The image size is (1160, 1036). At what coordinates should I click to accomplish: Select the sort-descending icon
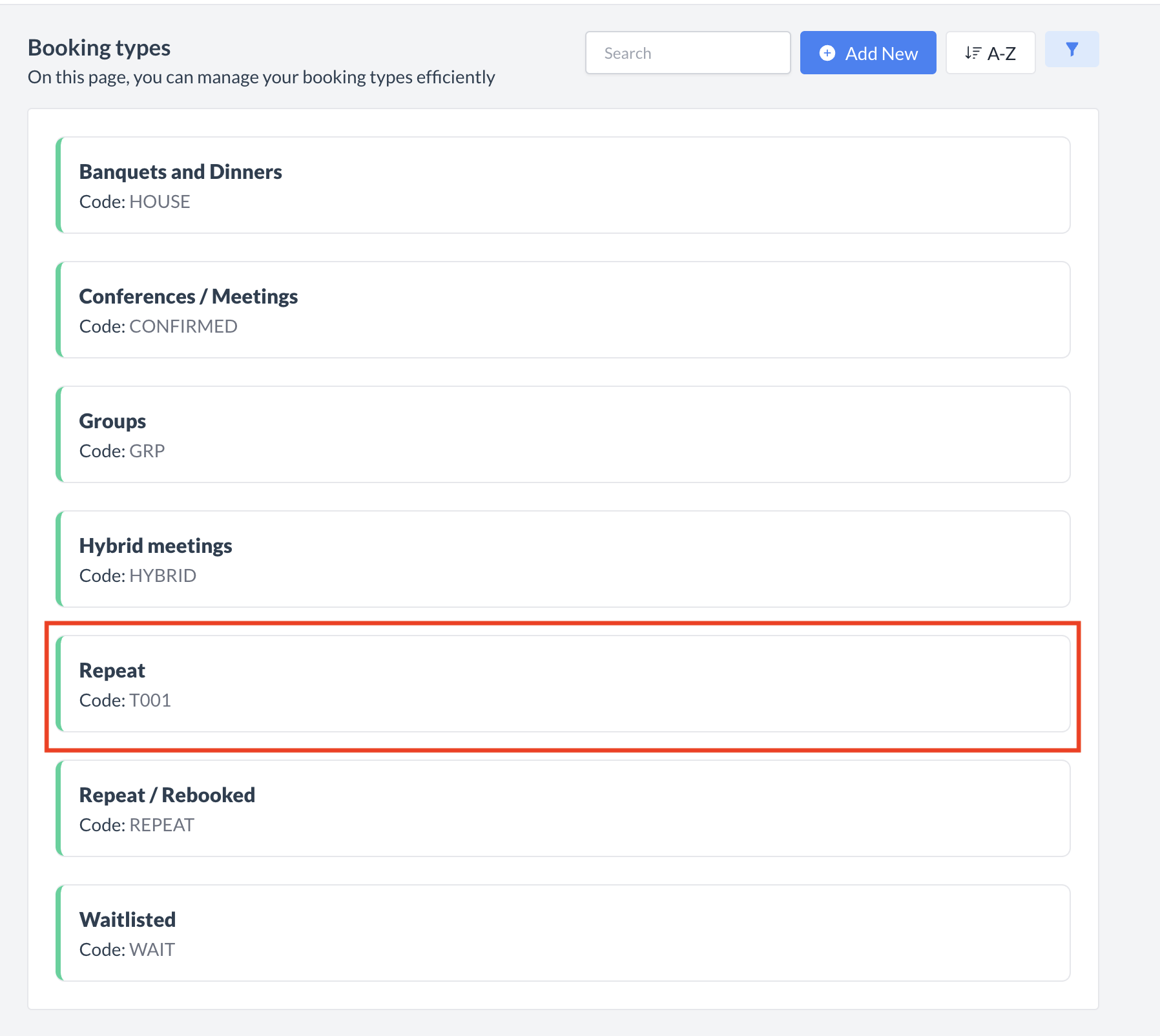(x=973, y=53)
